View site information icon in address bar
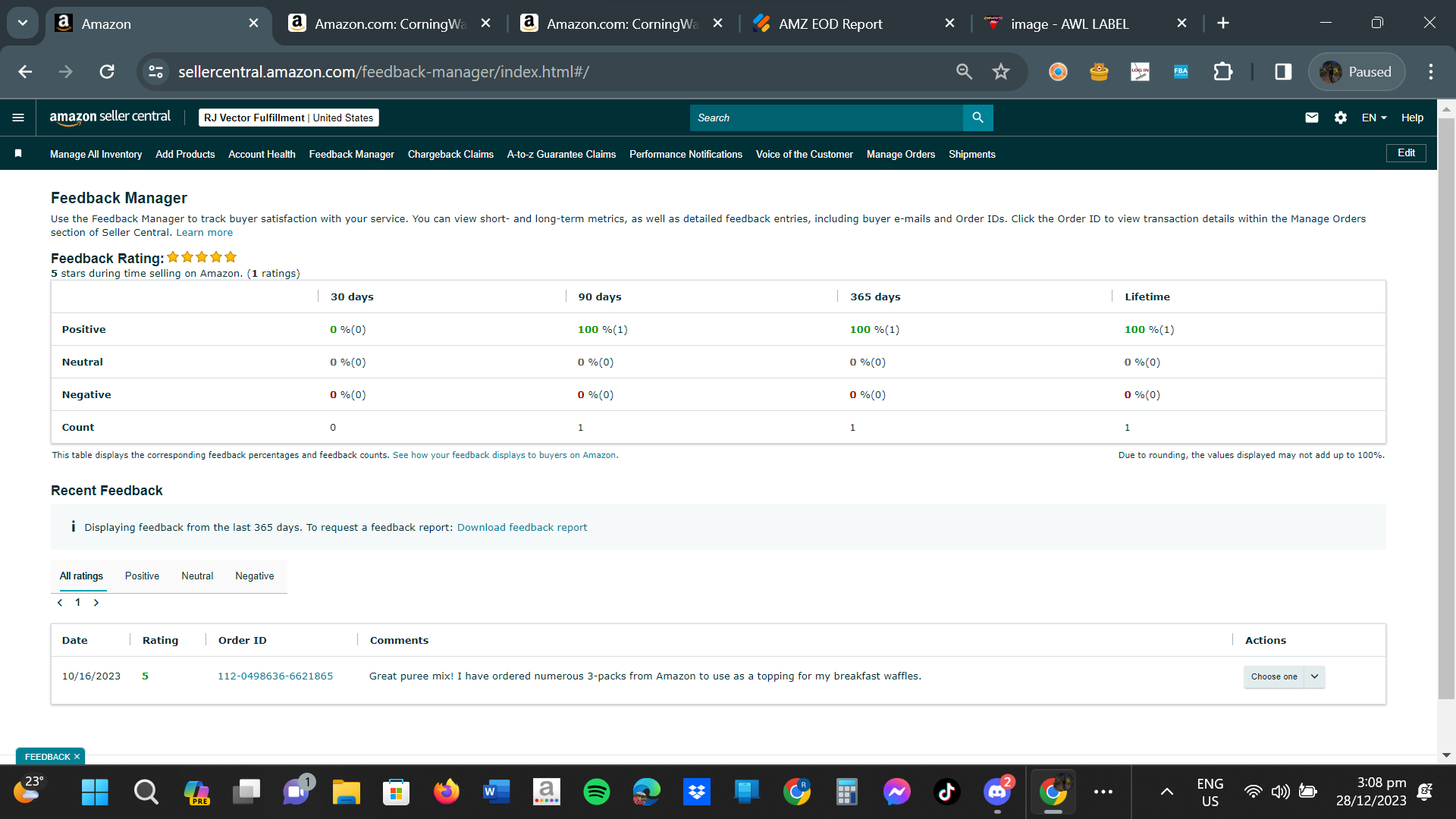The width and height of the screenshot is (1456, 819). pyautogui.click(x=156, y=71)
